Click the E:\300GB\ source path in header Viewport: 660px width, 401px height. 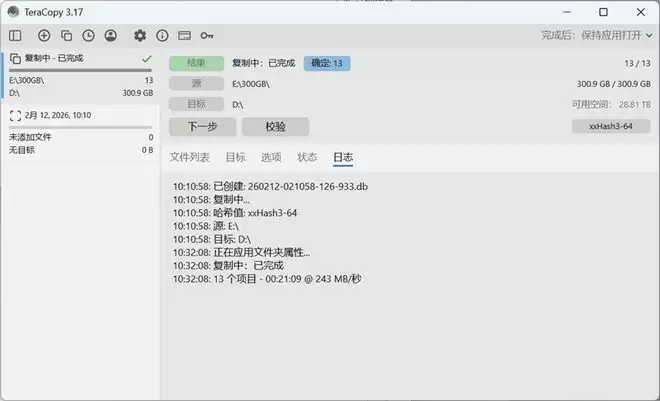[x=251, y=84]
